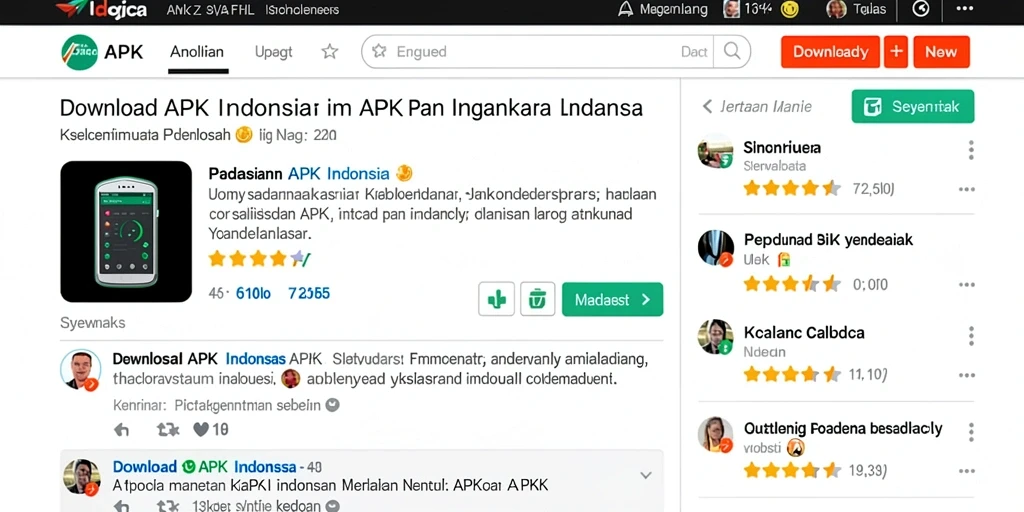Click the Kcalanc Calbdca avatar
The height and width of the screenshot is (512, 1024).
click(x=716, y=338)
